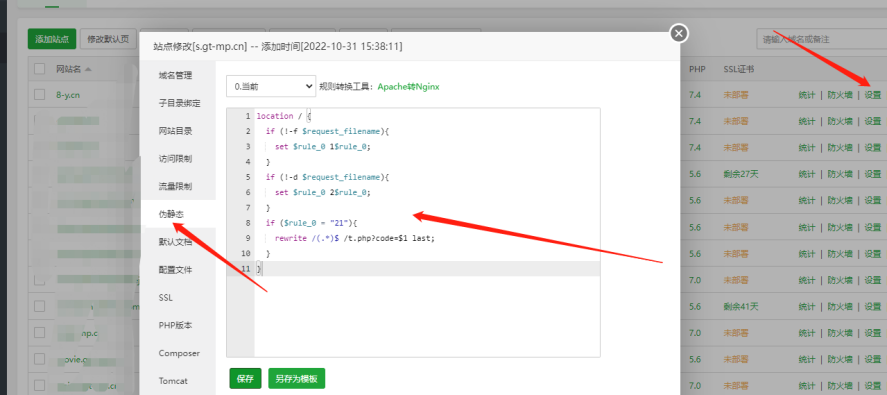Click the 添加站点 button
Viewport: 887px width, 395px height.
pos(52,39)
